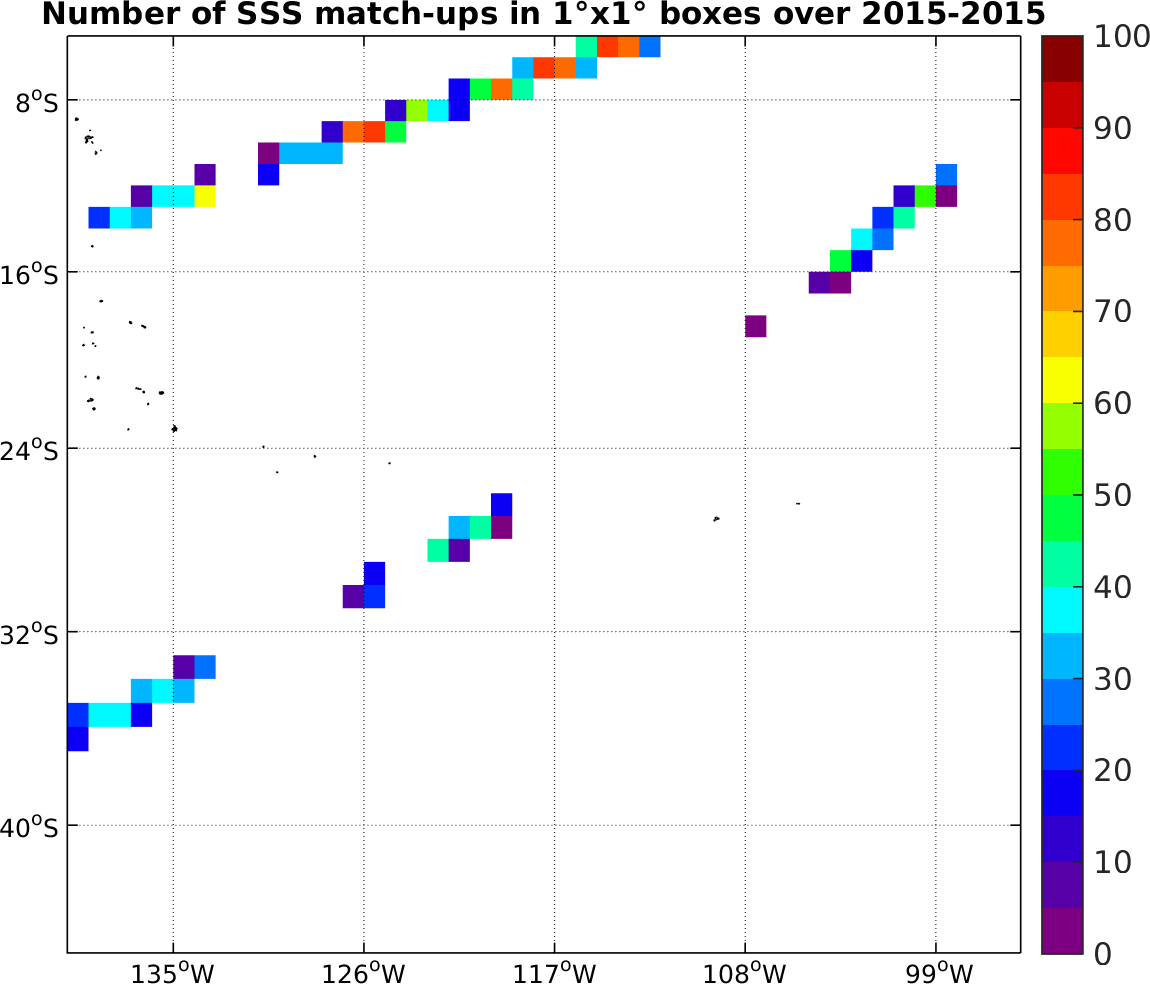The image size is (1150, 984).
Task: Click the colorbar tick label 60
Action: [x=1113, y=403]
